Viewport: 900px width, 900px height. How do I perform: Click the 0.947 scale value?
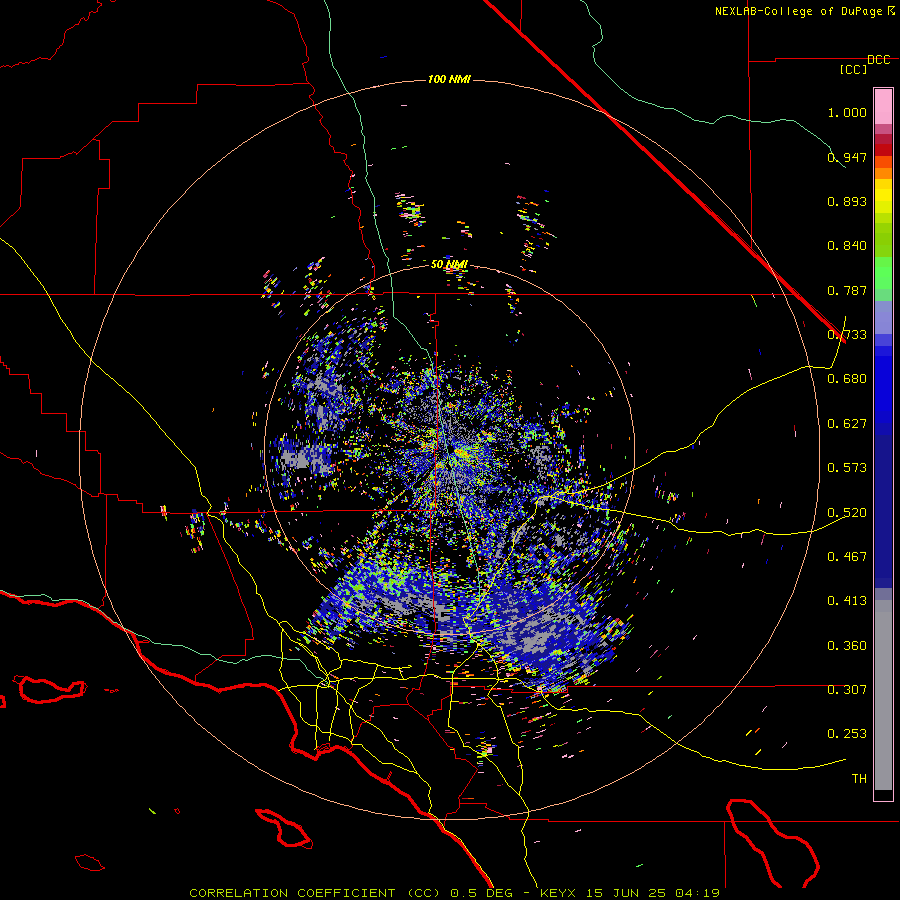847,157
